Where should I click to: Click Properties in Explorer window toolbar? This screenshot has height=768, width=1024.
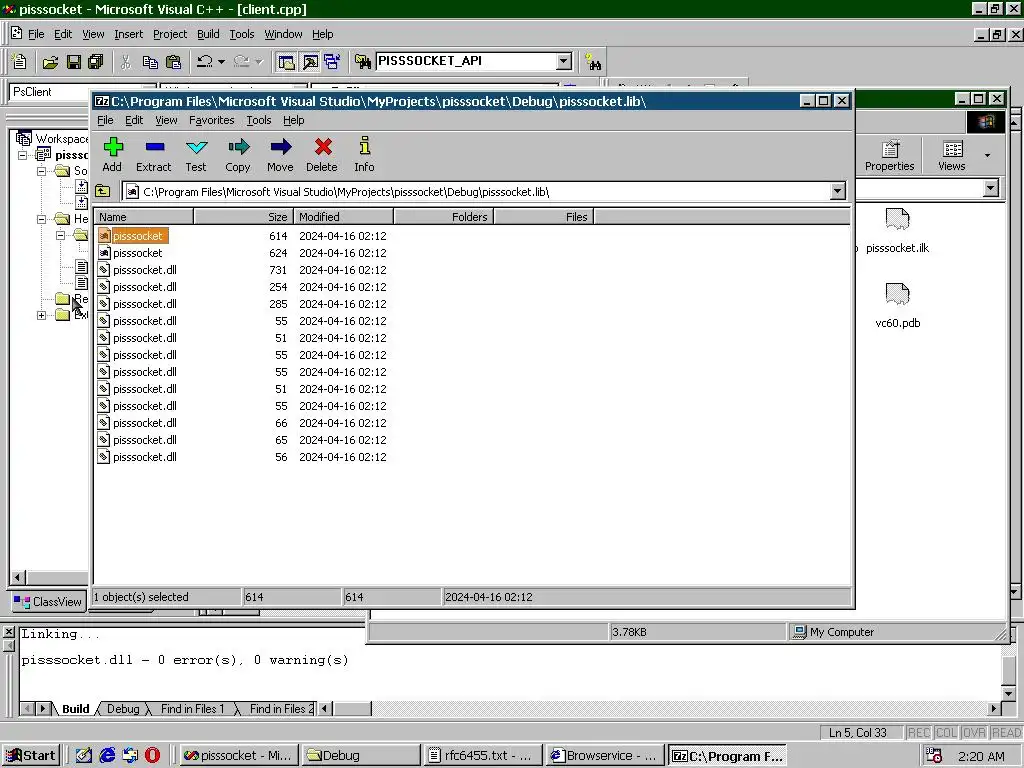pos(889,155)
